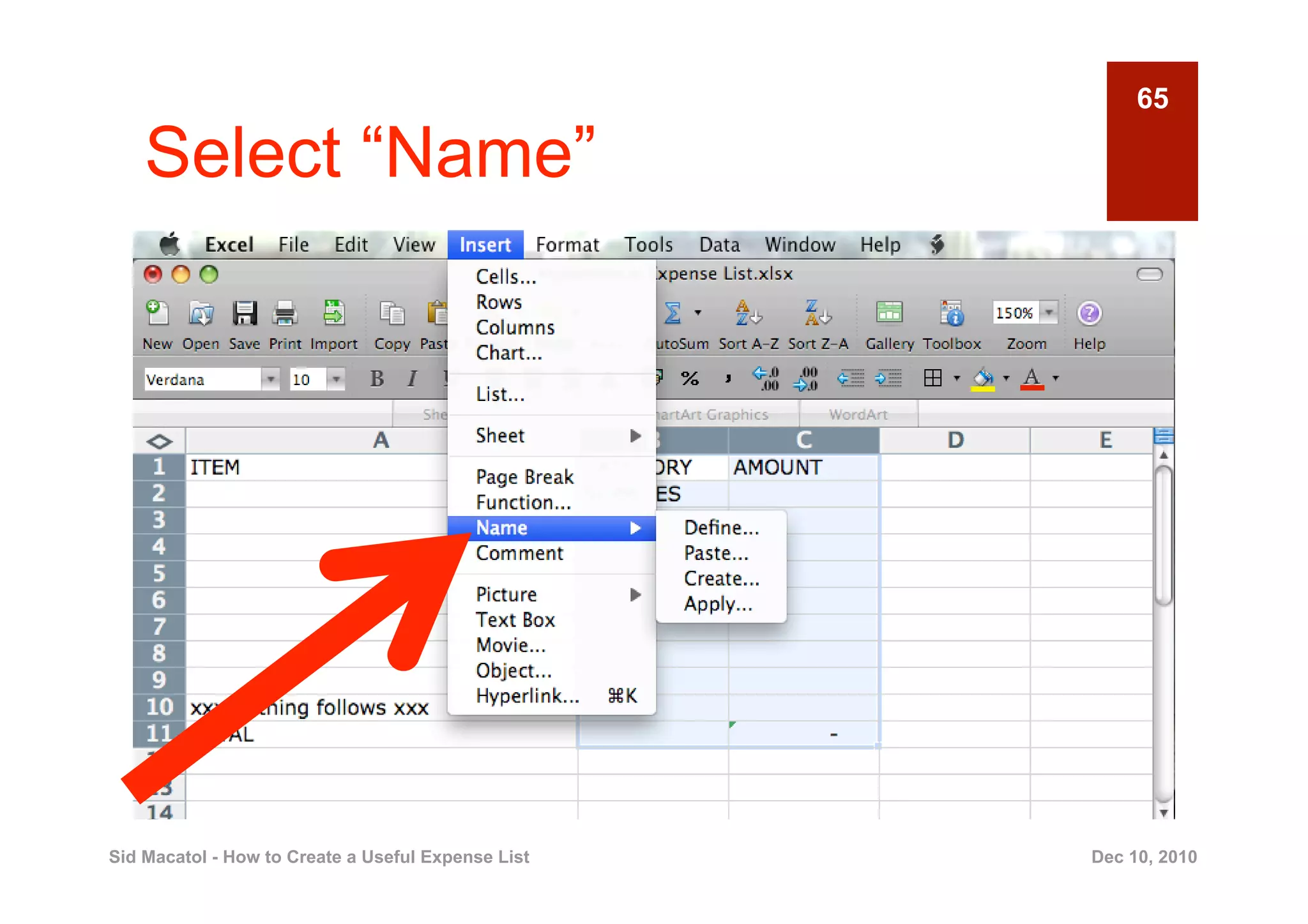Expand the Borders dropdown arrow
Screen dimensions: 1308x924
coord(957,378)
